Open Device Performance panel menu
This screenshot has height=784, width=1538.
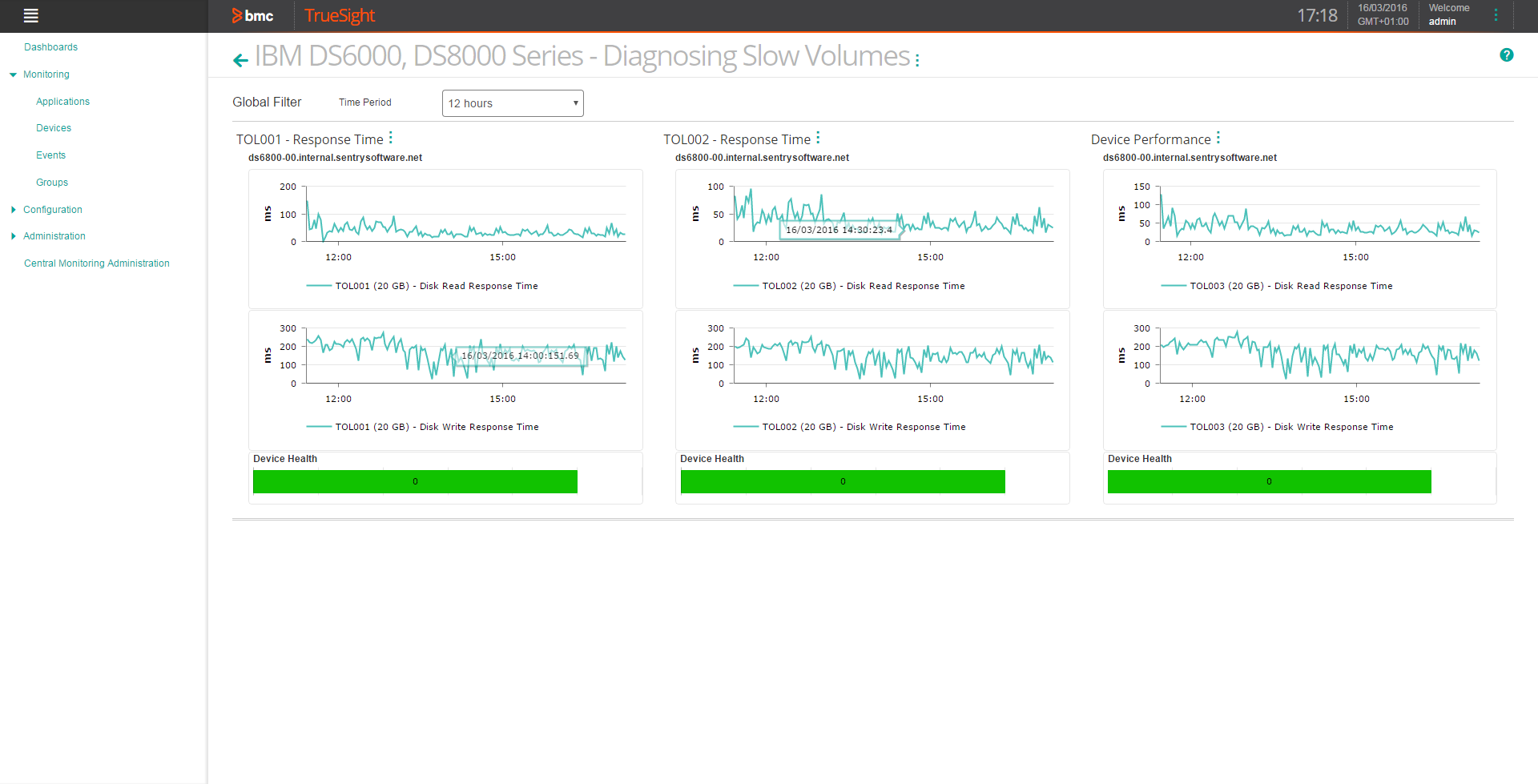pos(1218,138)
